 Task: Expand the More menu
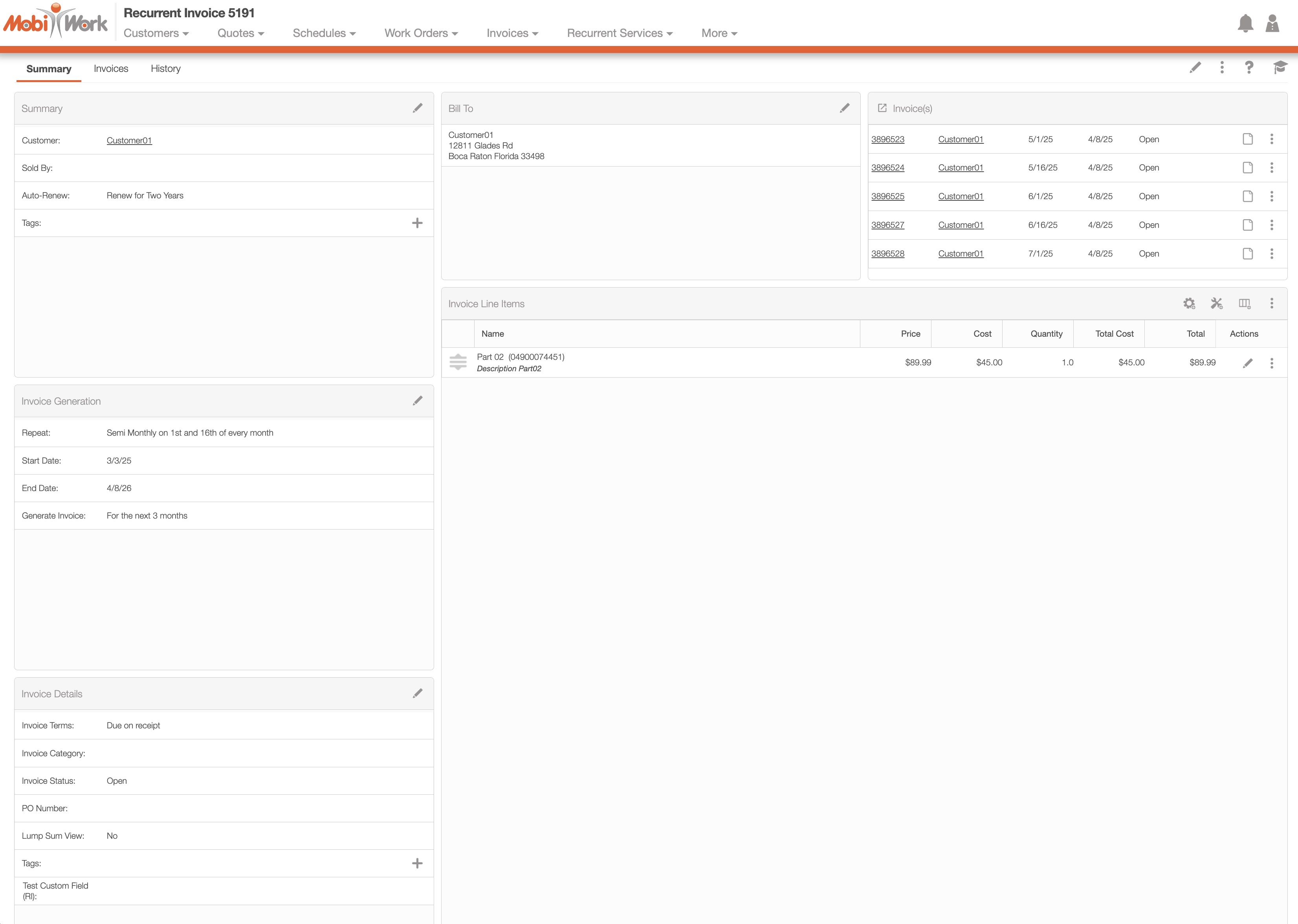[719, 33]
